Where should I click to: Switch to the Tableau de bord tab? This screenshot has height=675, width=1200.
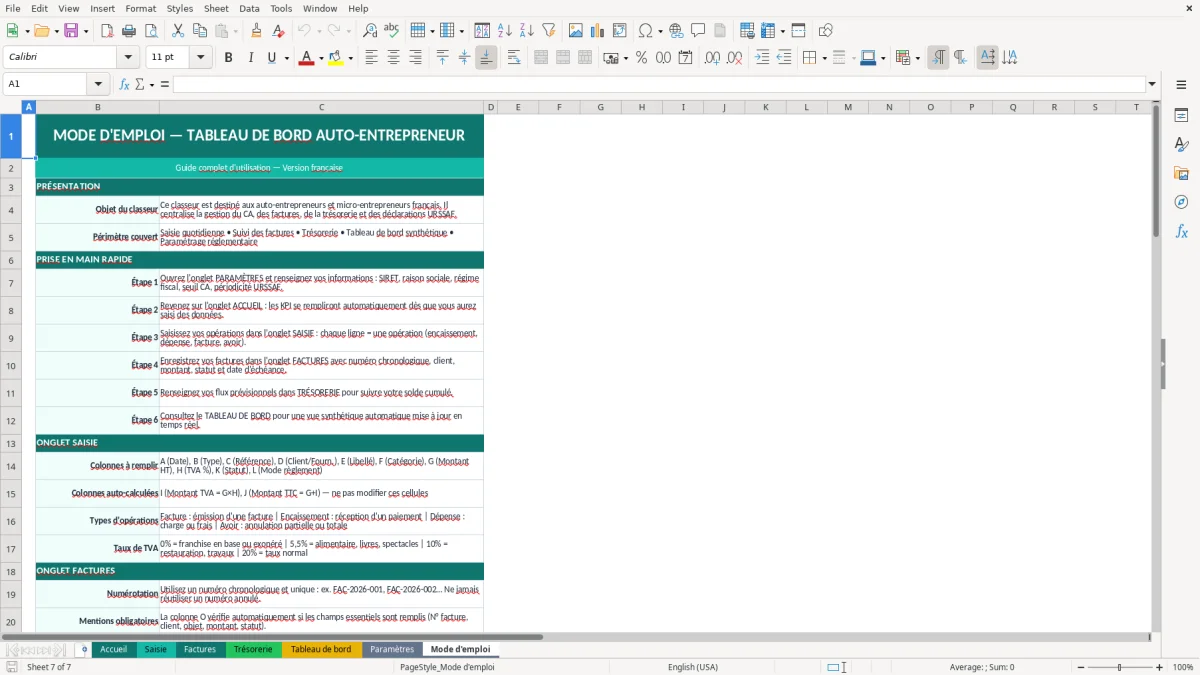click(321, 649)
